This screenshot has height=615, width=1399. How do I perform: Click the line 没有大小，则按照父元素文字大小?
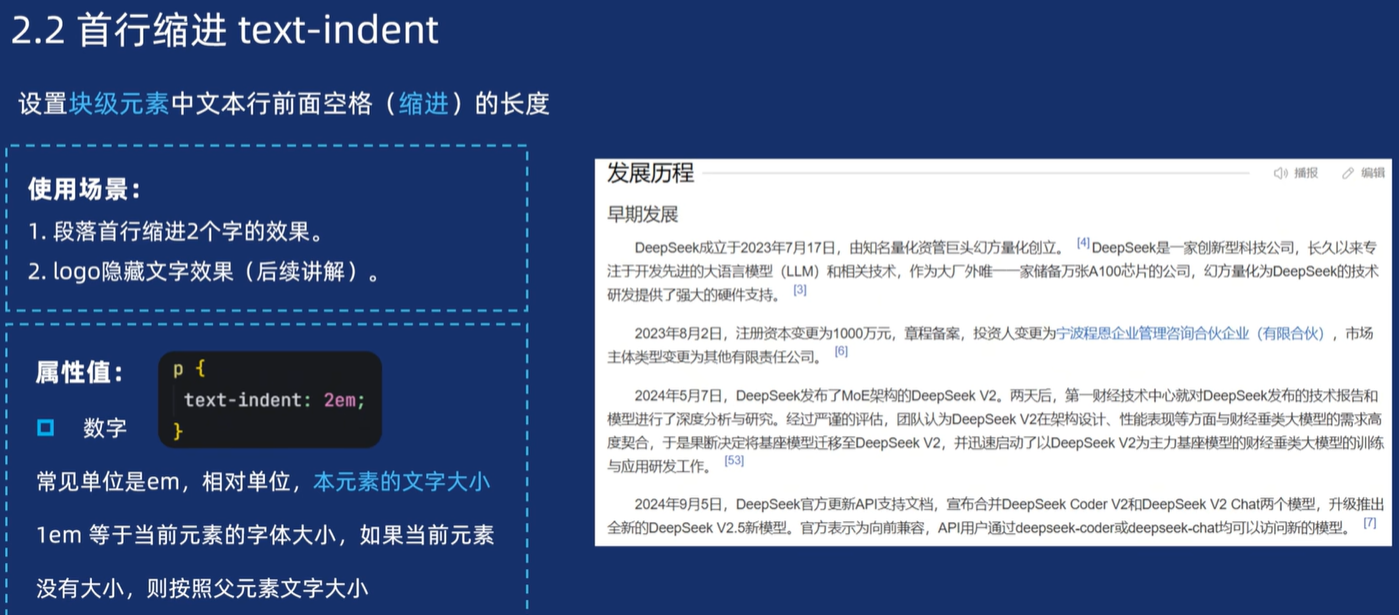(x=202, y=587)
